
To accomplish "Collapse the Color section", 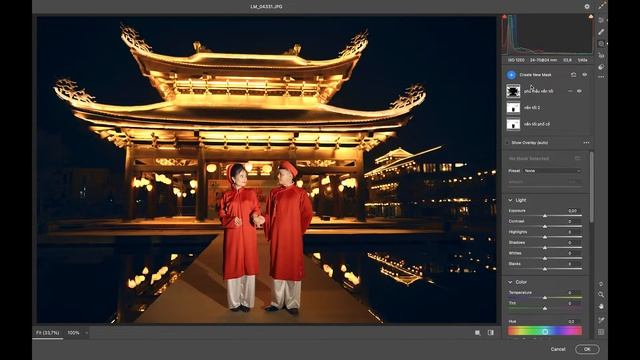I will coord(510,282).
